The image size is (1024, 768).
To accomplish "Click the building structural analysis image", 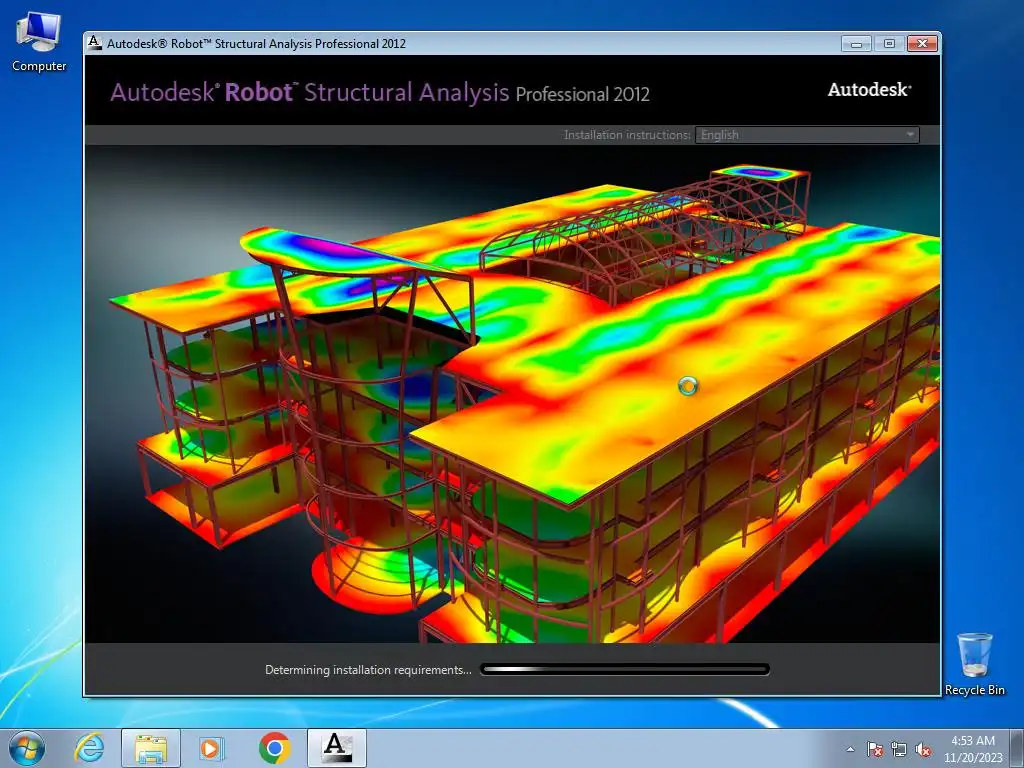I will coord(513,394).
